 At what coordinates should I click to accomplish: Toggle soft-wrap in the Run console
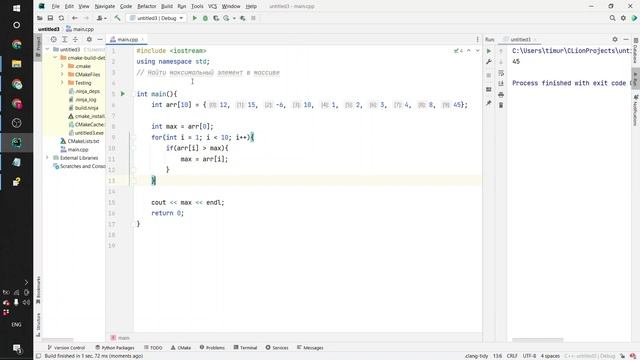501,73
